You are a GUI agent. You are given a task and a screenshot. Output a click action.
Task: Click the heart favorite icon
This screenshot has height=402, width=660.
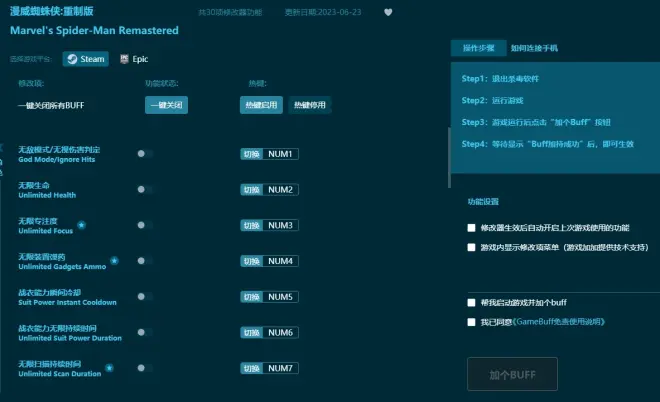(388, 13)
